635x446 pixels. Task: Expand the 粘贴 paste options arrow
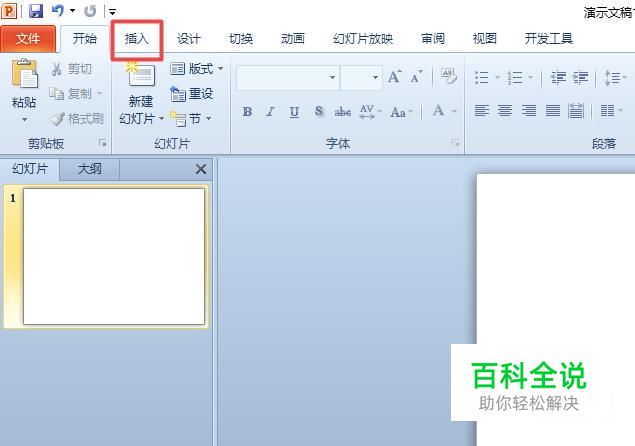coord(24,120)
